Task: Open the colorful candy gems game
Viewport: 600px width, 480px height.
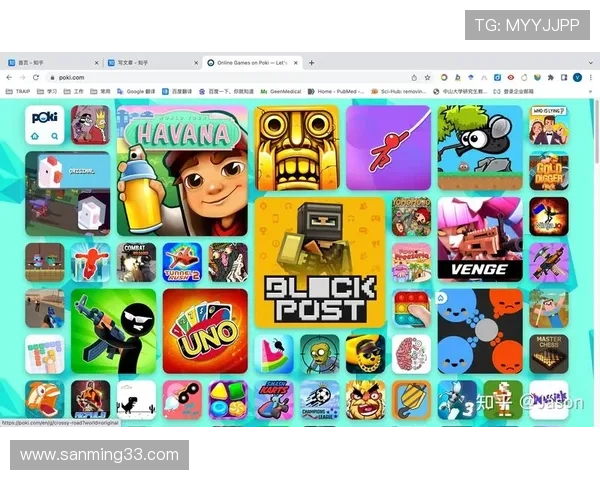Action: (228, 400)
